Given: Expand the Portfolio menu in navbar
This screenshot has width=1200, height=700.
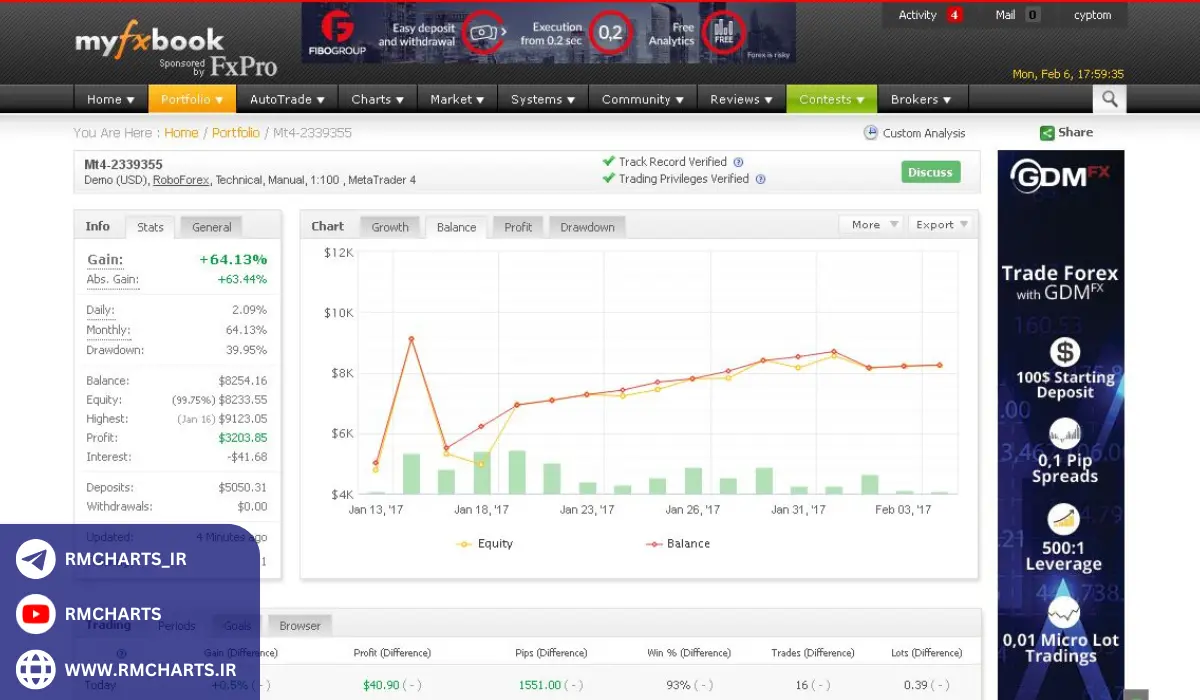Looking at the screenshot, I should 192,99.
